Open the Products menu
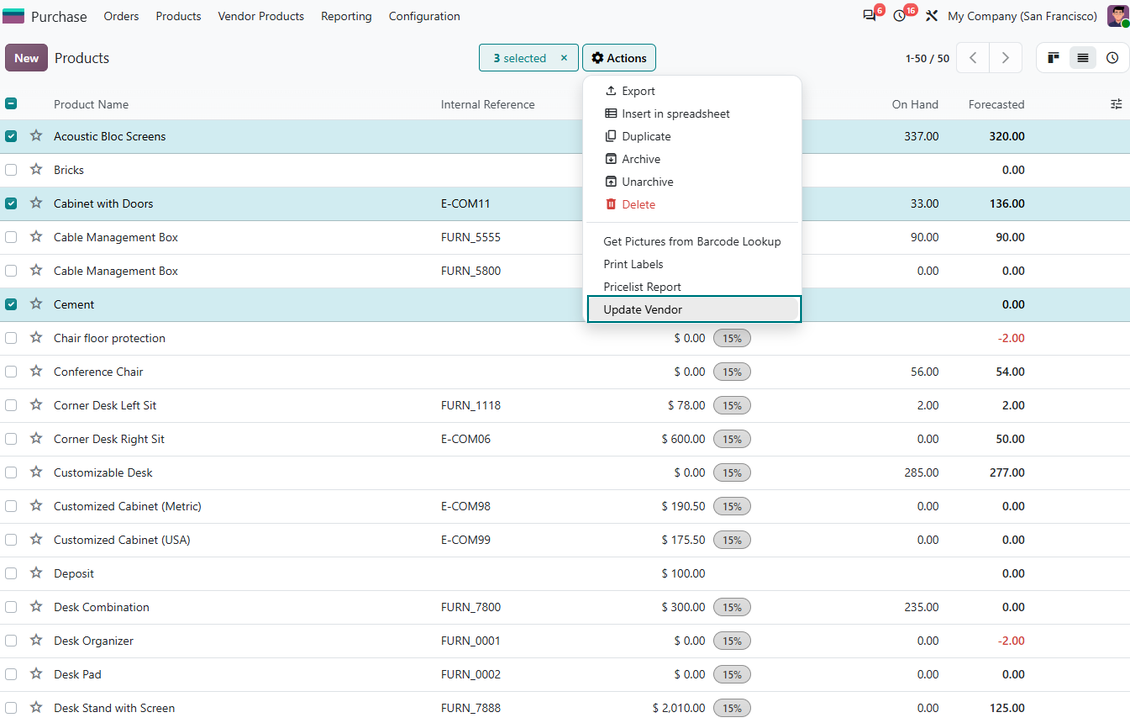This screenshot has height=723, width=1130. (178, 16)
